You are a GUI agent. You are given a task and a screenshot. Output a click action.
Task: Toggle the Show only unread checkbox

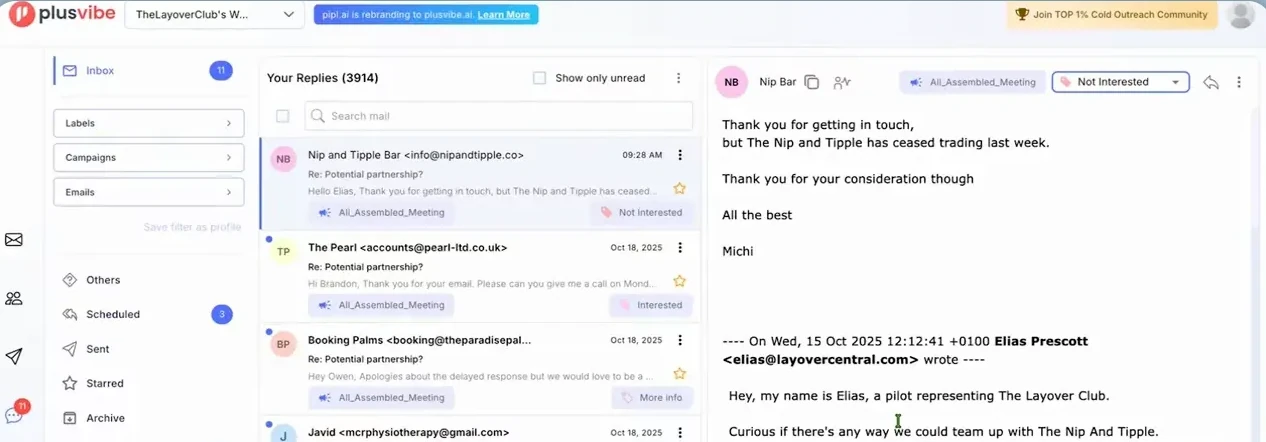540,78
